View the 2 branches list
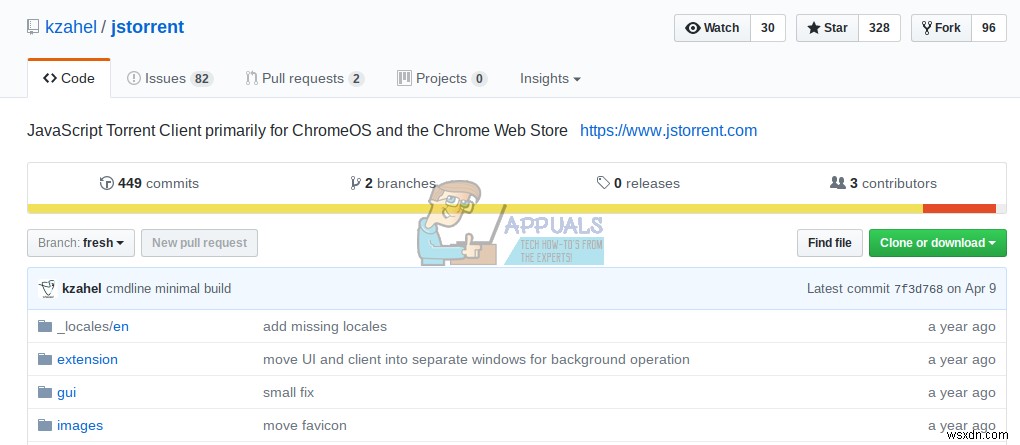1020x445 pixels. (x=393, y=183)
